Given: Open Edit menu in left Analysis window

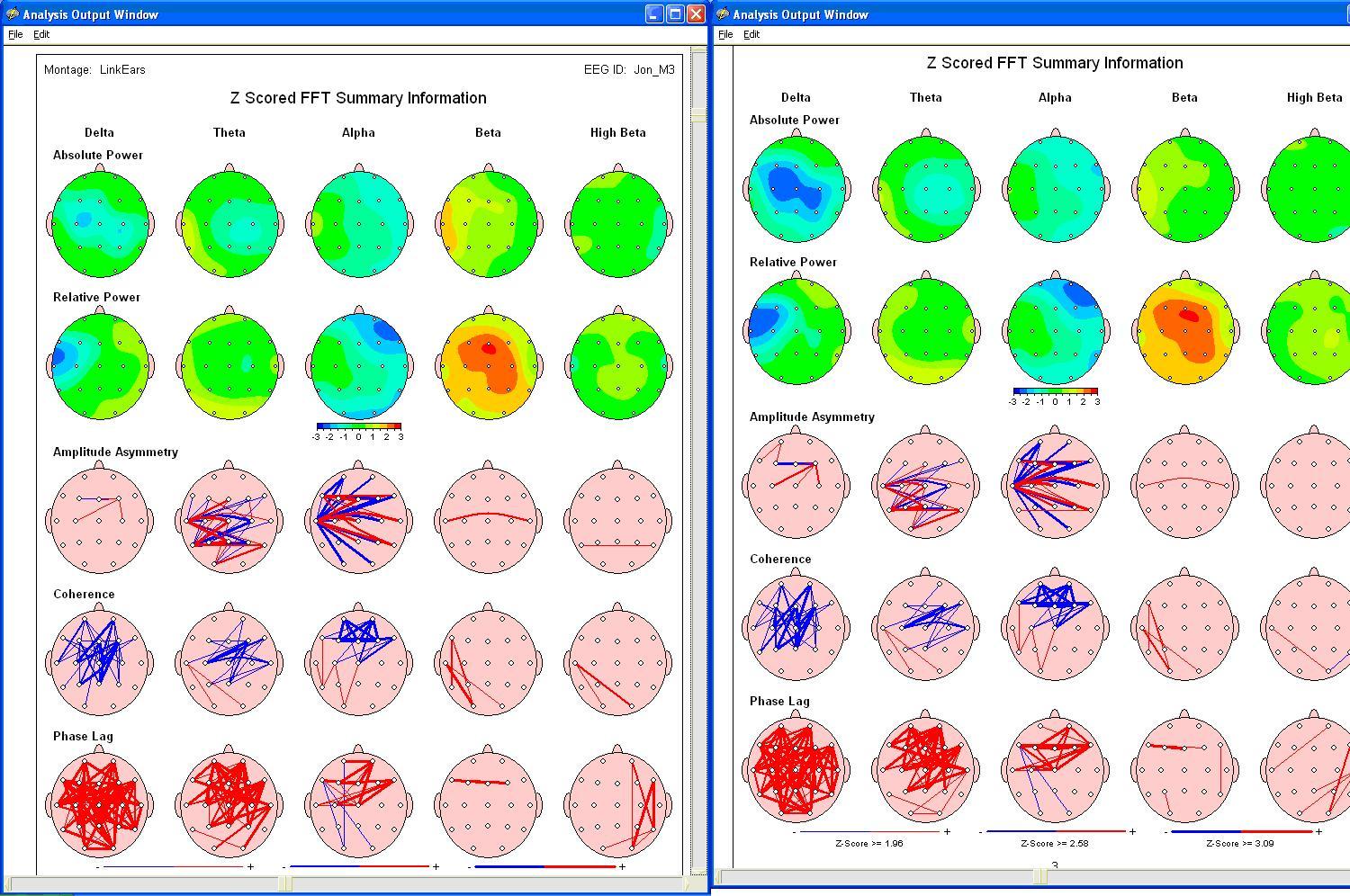Looking at the screenshot, I should coord(41,34).
